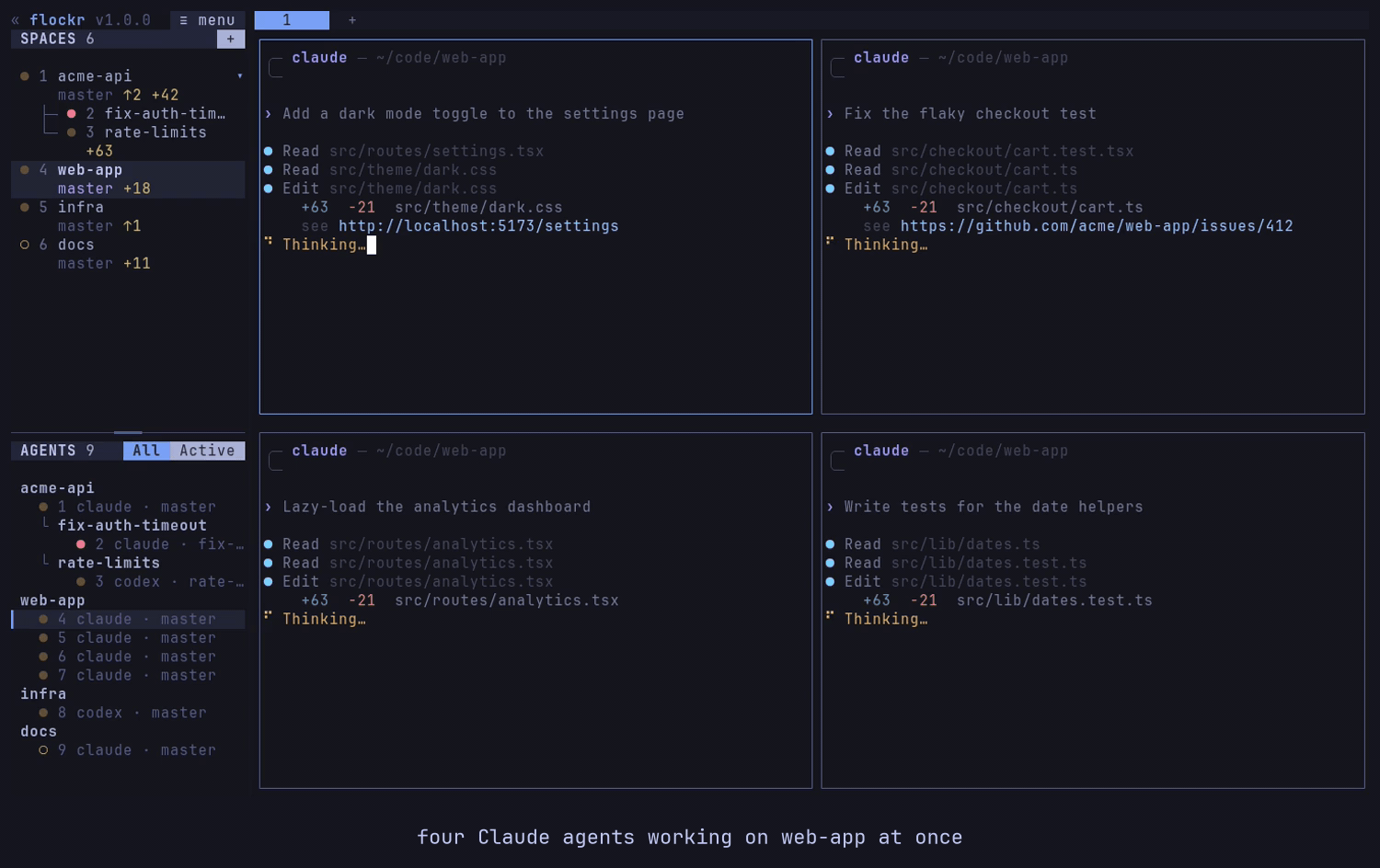The height and width of the screenshot is (868, 1380).
Task: Collapse the sidebar with the « icon
Action: pyautogui.click(x=16, y=20)
